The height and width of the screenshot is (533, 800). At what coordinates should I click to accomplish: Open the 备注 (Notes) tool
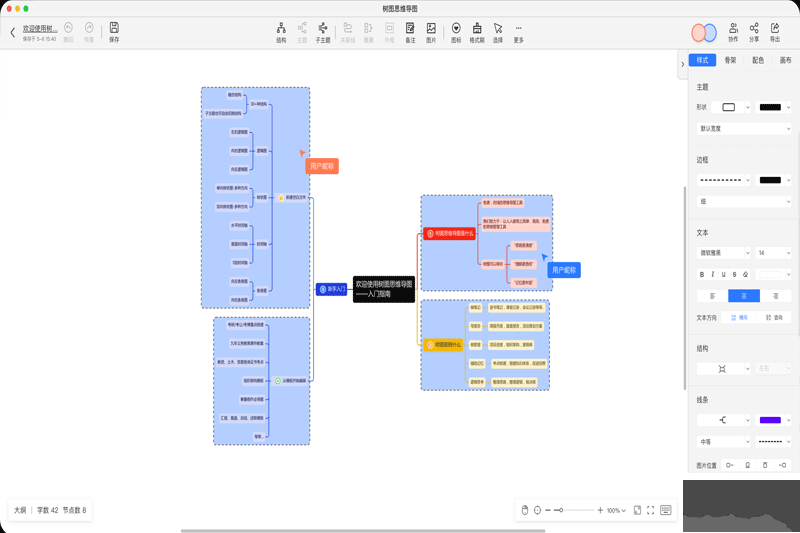(410, 32)
